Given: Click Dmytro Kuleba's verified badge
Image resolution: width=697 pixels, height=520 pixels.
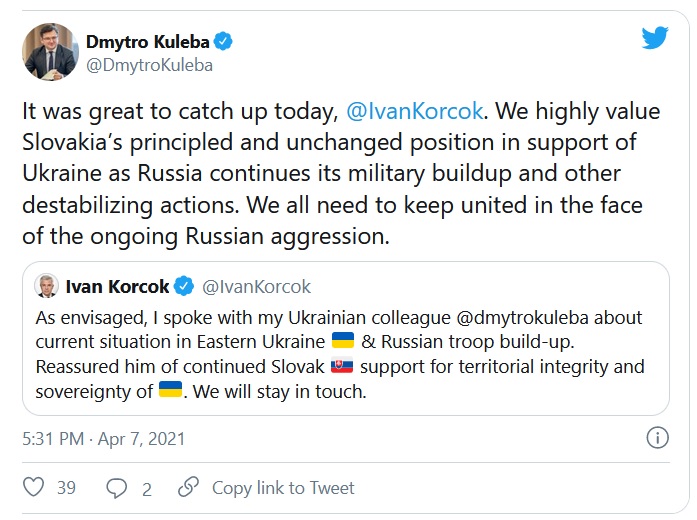Looking at the screenshot, I should pyautogui.click(x=226, y=41).
